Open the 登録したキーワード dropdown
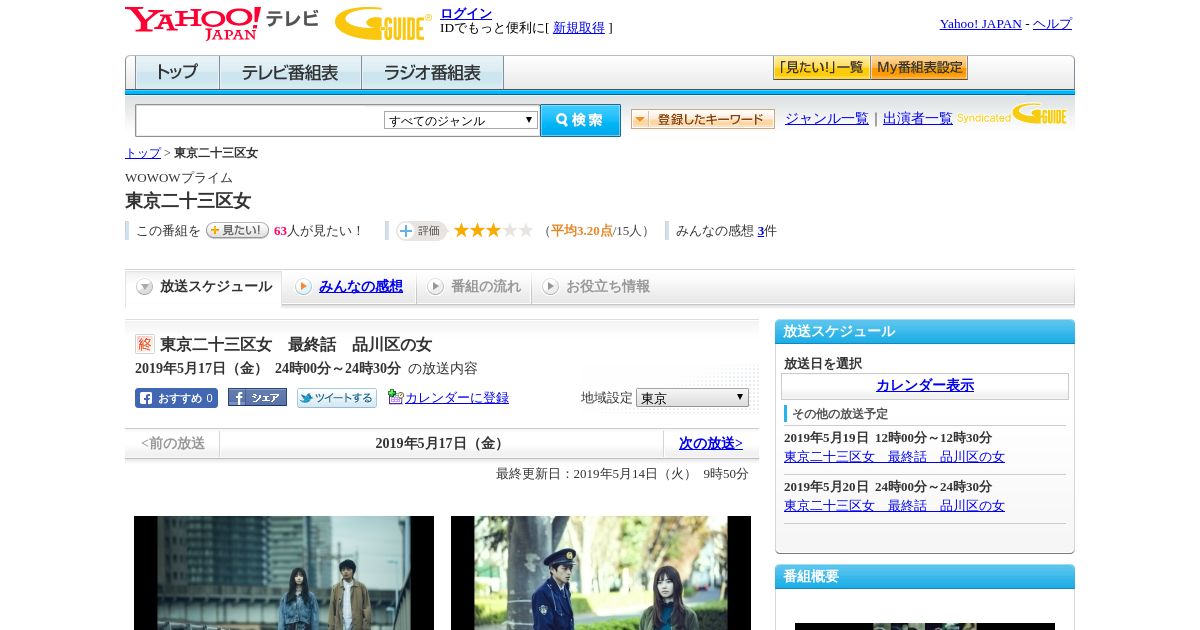 coord(703,119)
